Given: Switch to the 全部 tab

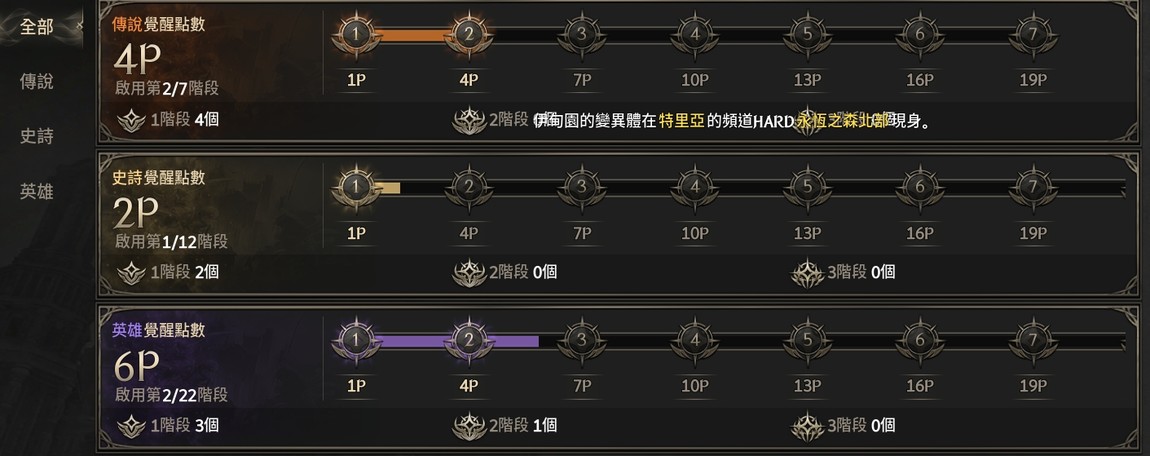Looking at the screenshot, I should pos(37,27).
